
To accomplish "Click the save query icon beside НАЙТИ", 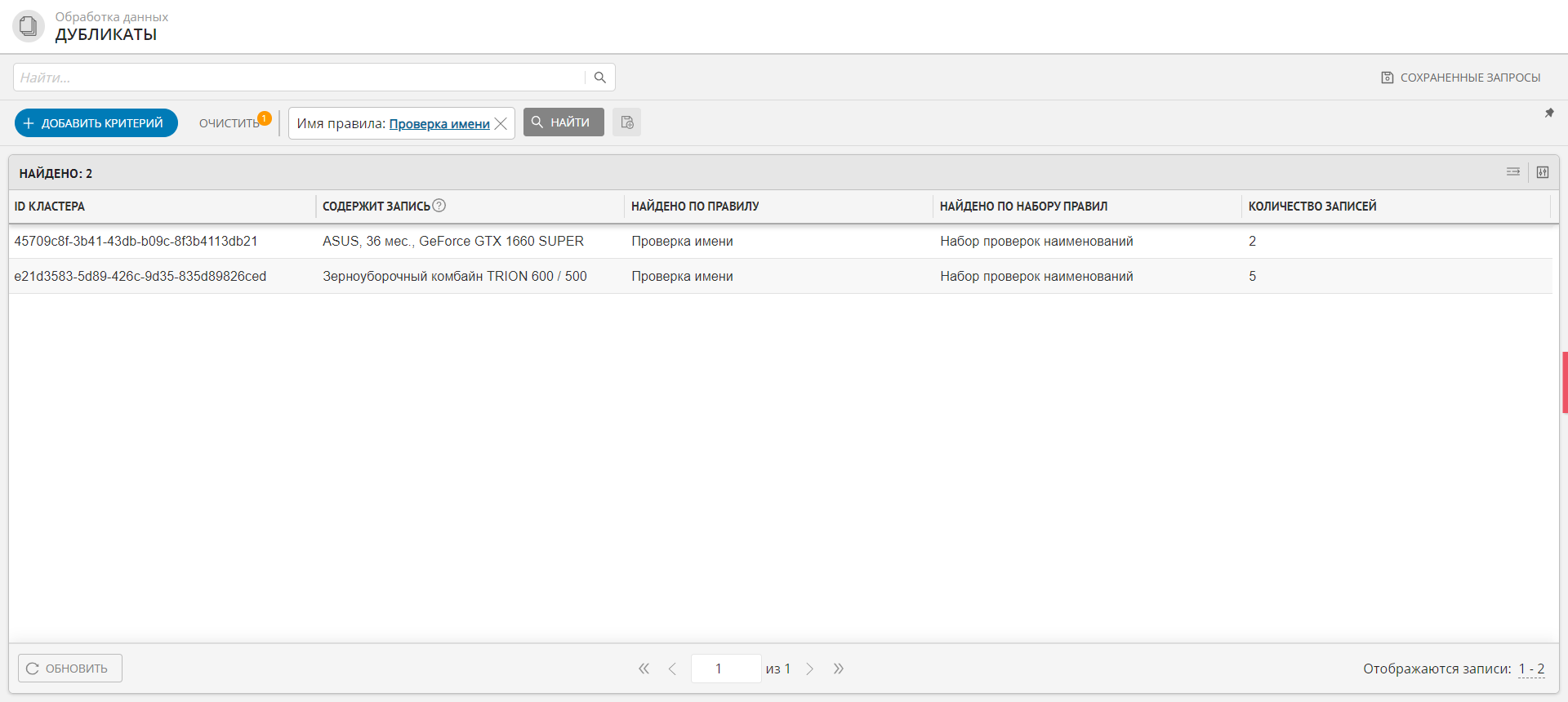I will tap(627, 122).
